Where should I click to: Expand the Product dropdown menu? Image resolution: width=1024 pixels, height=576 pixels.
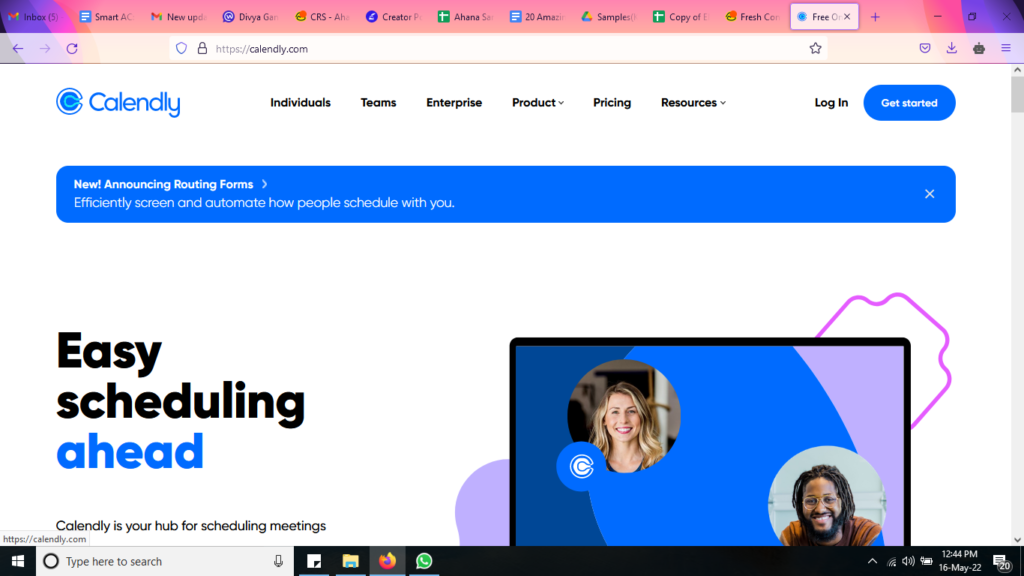tap(537, 103)
